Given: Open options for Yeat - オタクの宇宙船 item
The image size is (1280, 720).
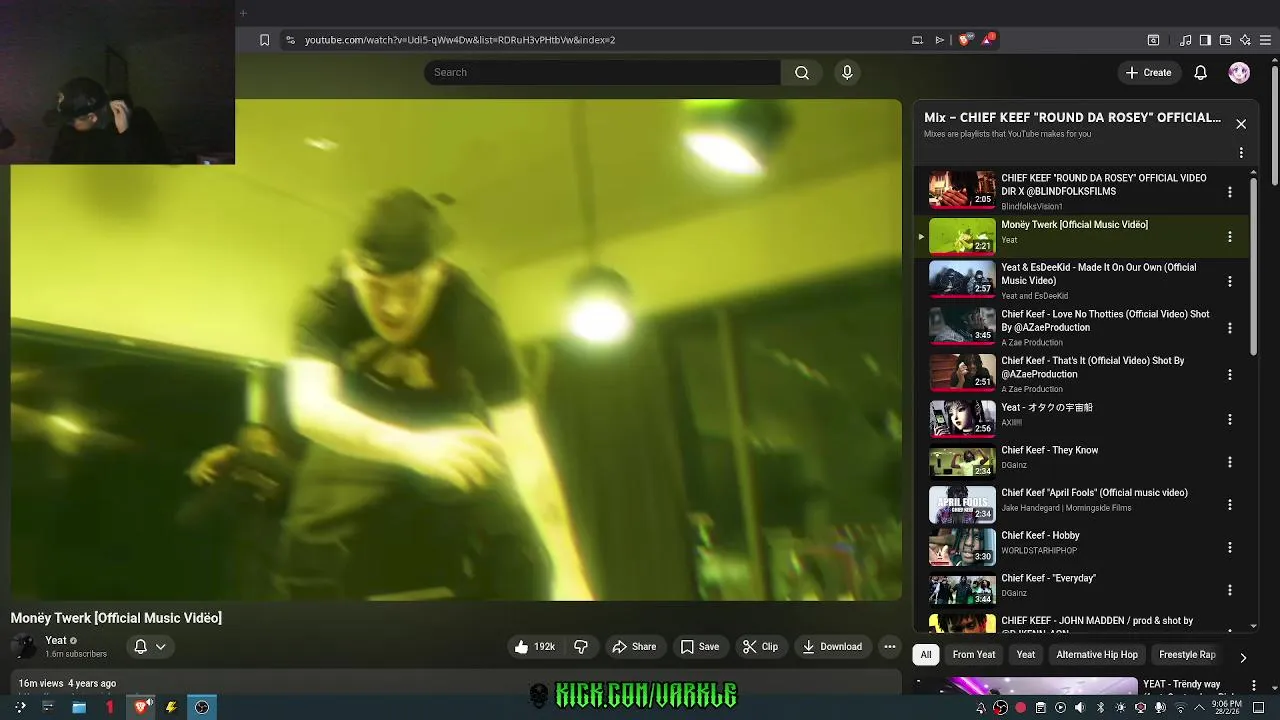Looking at the screenshot, I should [1230, 419].
